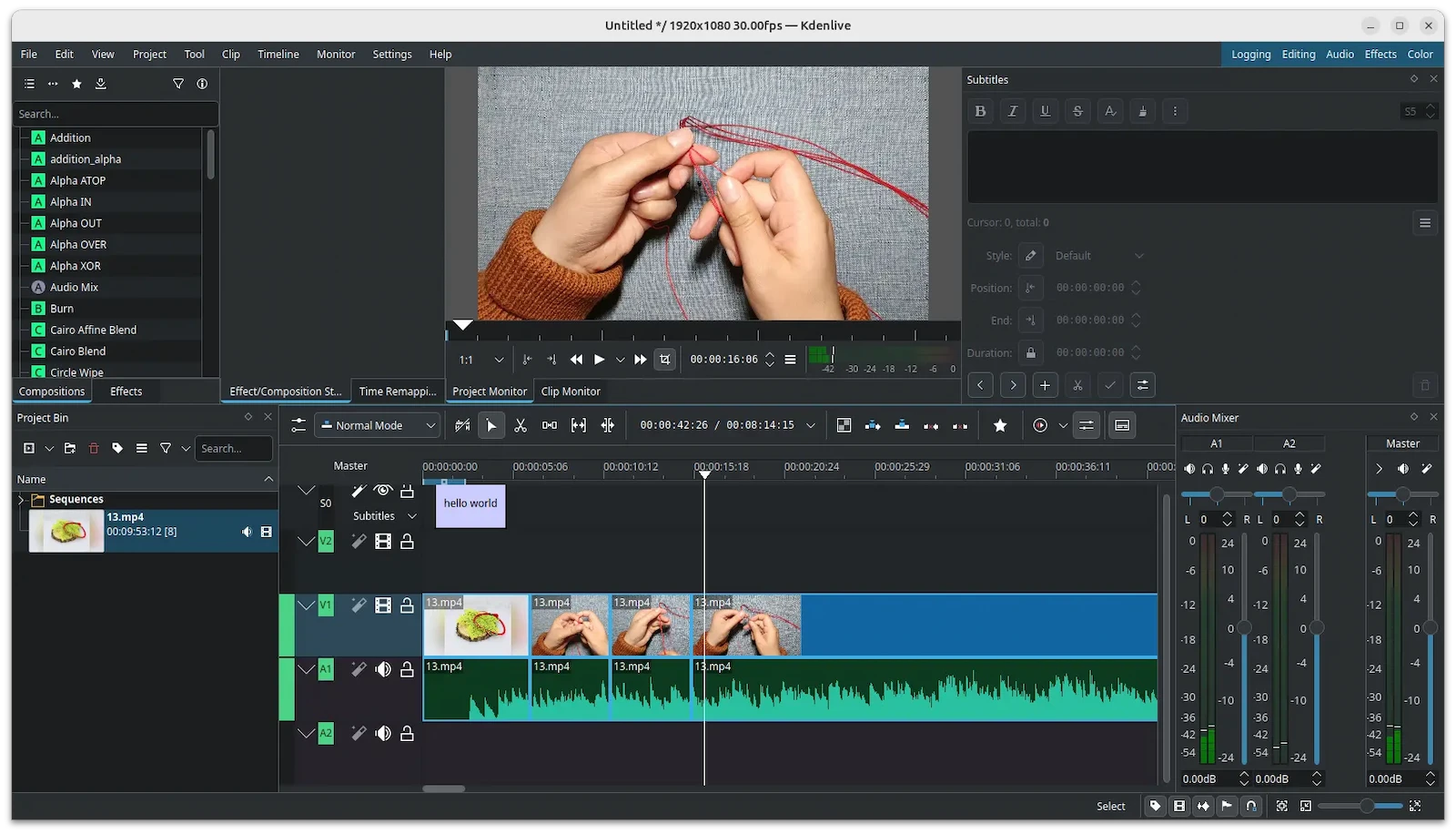This screenshot has width=1456, height=834.
Task: Click the Master button above timeline
Action: click(x=350, y=466)
